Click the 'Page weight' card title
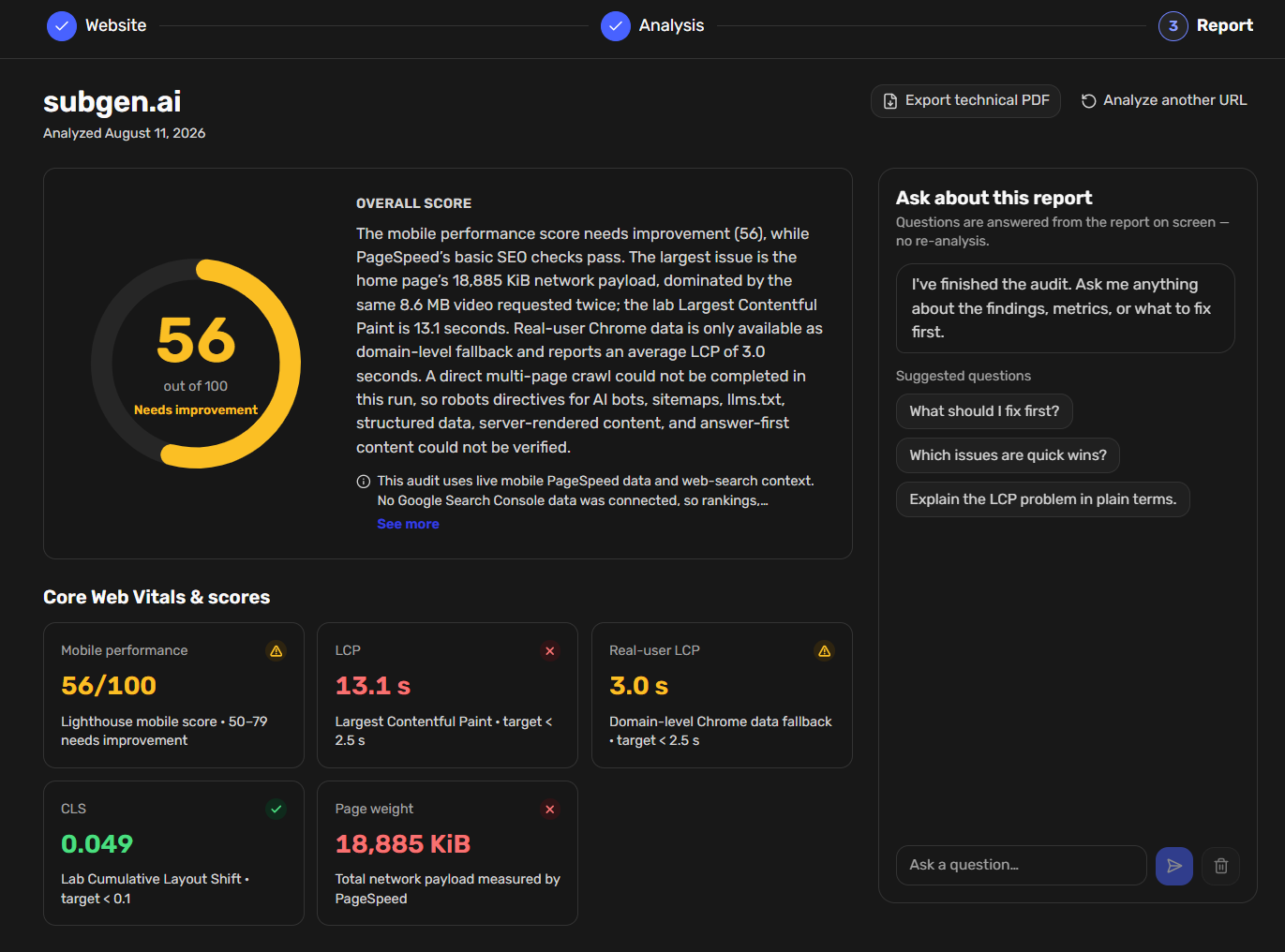Screen dimensions: 1285x952 click(375, 809)
